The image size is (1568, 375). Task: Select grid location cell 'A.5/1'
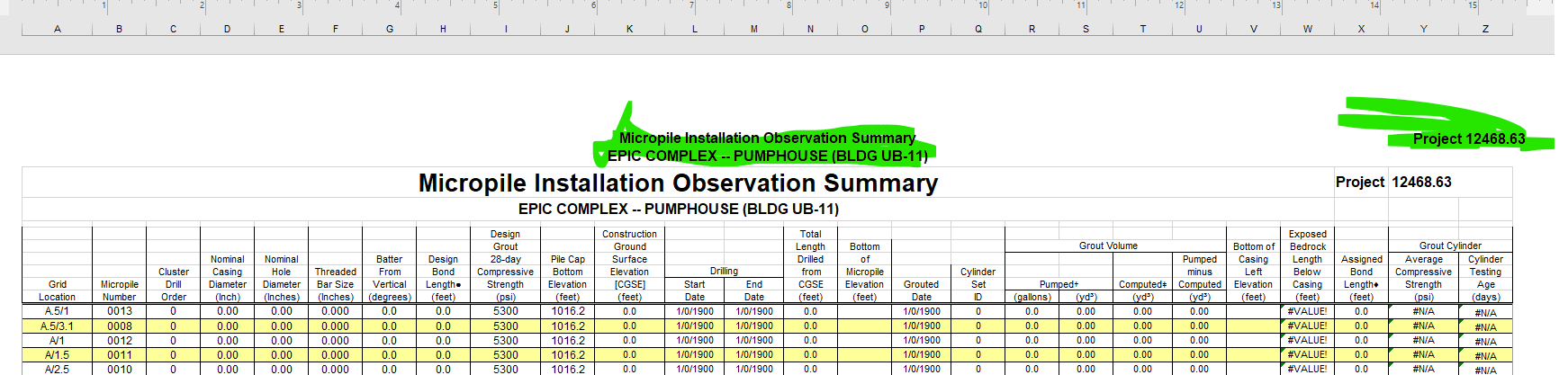click(x=57, y=311)
